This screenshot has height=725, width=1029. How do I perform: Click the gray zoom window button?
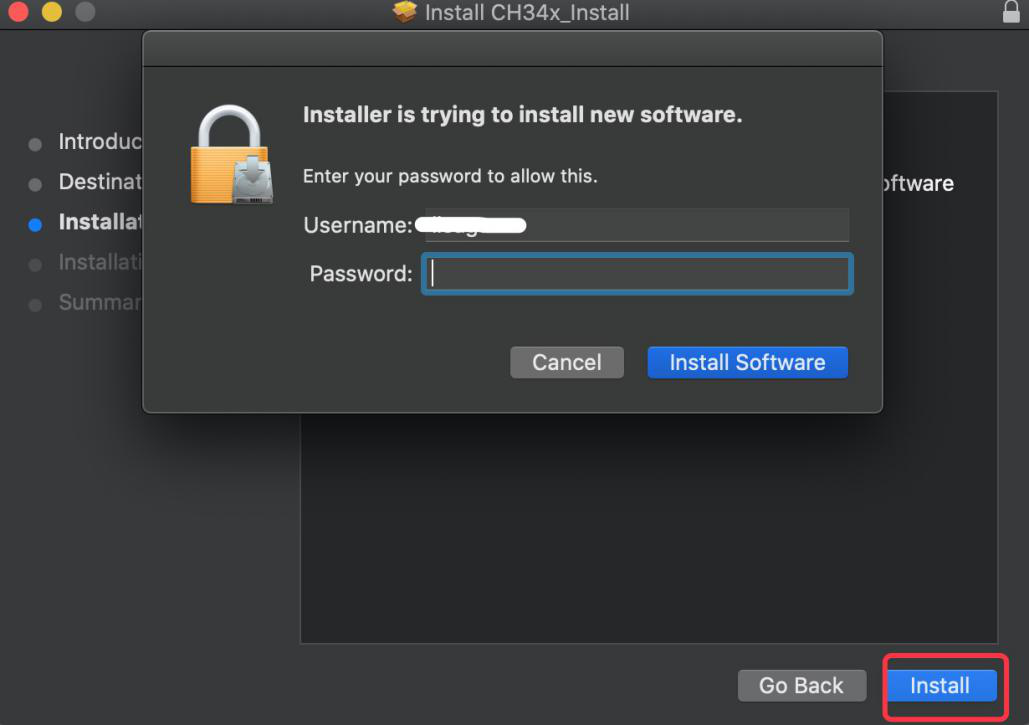point(85,11)
